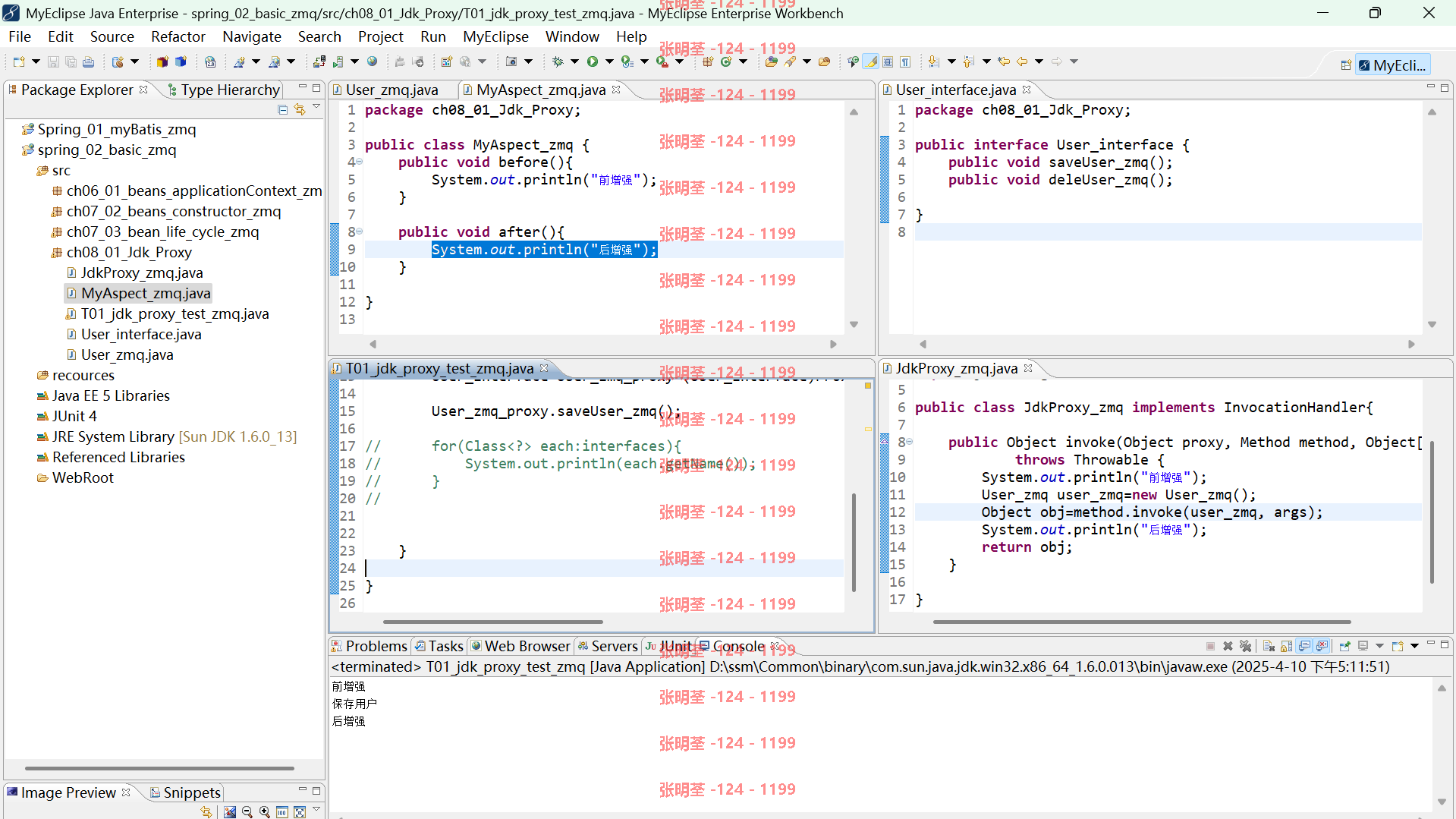Open the Source menu
This screenshot has width=1456, height=819.
click(112, 36)
